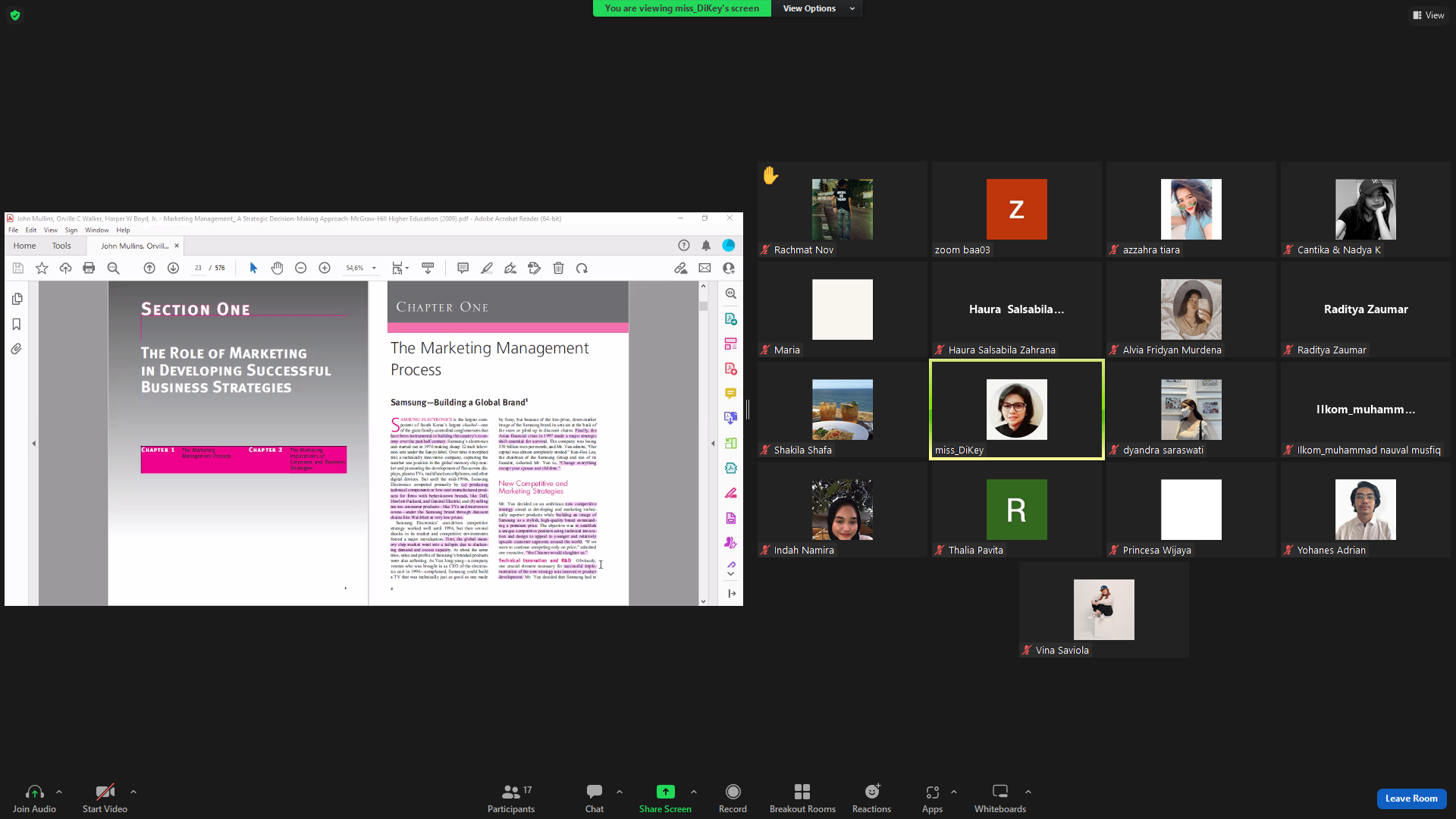Toggle the Participants panel
Image resolution: width=1456 pixels, height=819 pixels.
(x=511, y=799)
